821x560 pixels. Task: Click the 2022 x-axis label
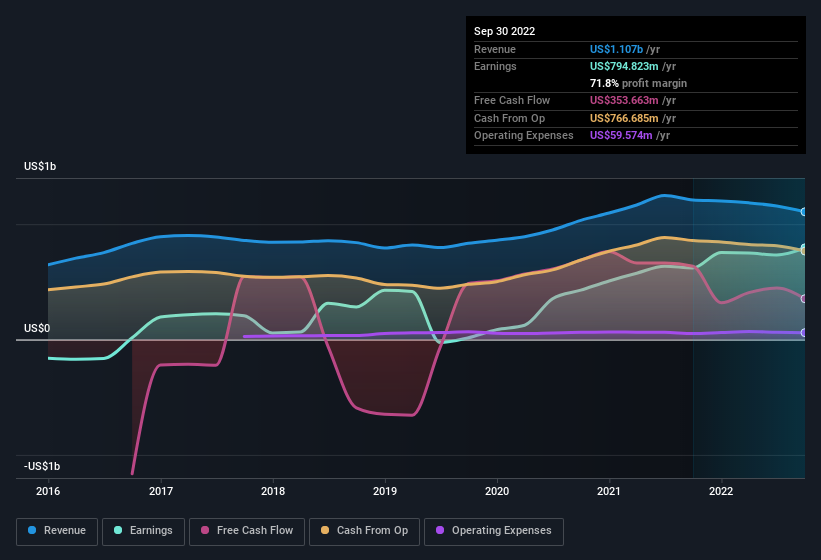tap(721, 491)
